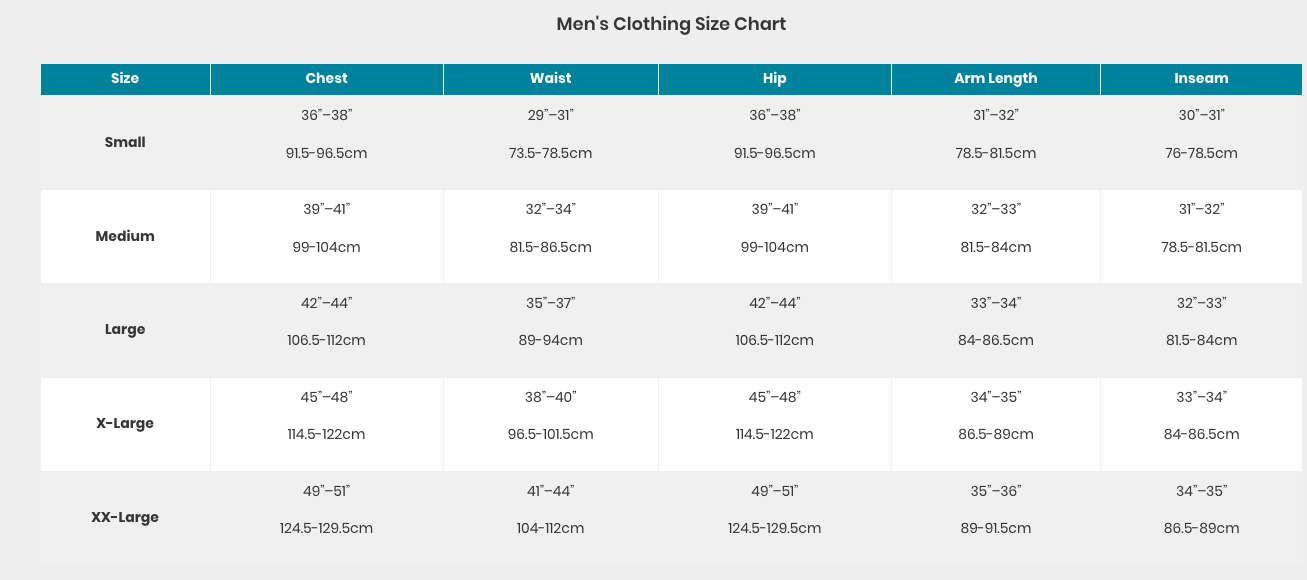Select XX-Large waist value 104-112cm
The image size is (1307, 580).
click(x=550, y=528)
